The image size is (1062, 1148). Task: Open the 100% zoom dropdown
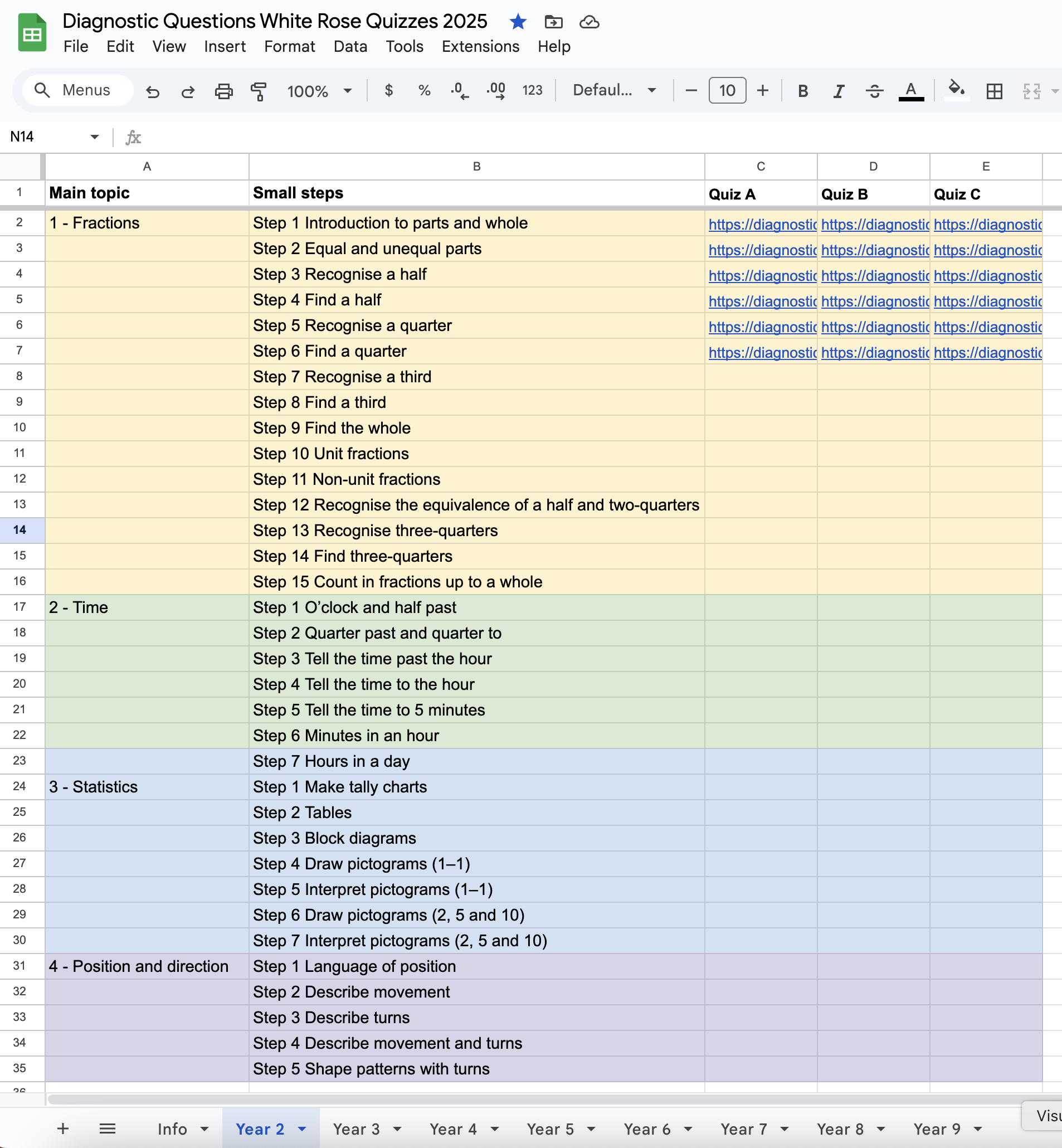[319, 91]
